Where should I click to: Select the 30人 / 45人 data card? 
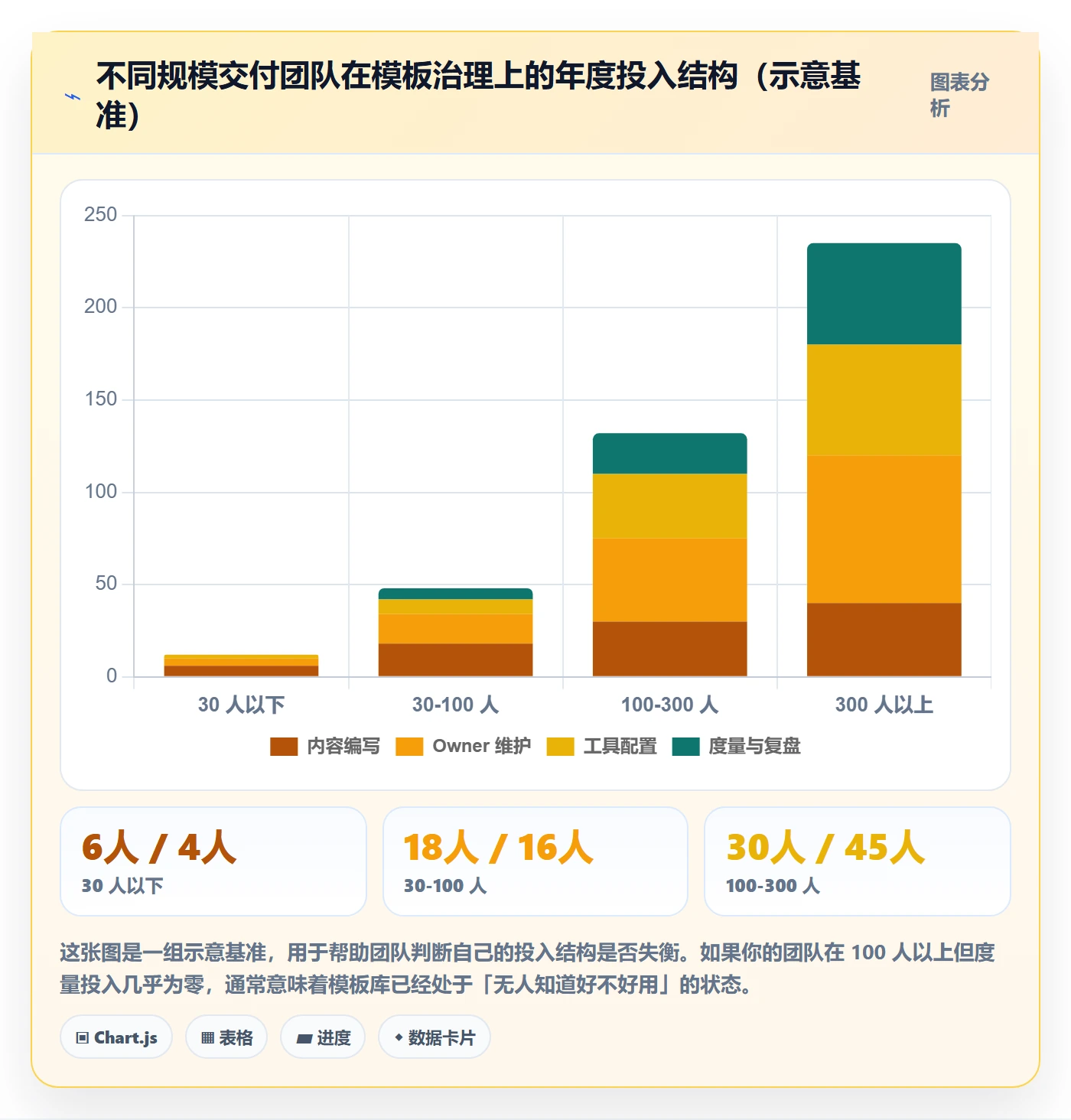pyautogui.click(x=858, y=861)
